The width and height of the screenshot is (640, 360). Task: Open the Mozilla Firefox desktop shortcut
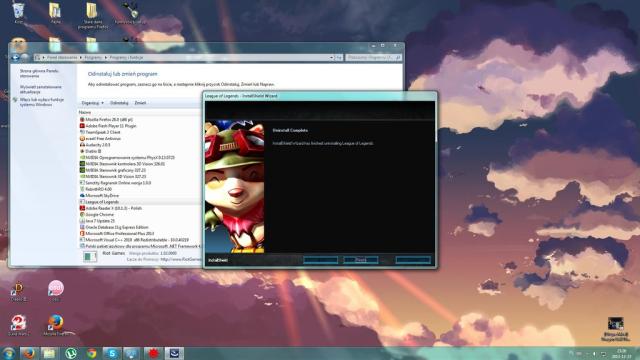pos(56,325)
